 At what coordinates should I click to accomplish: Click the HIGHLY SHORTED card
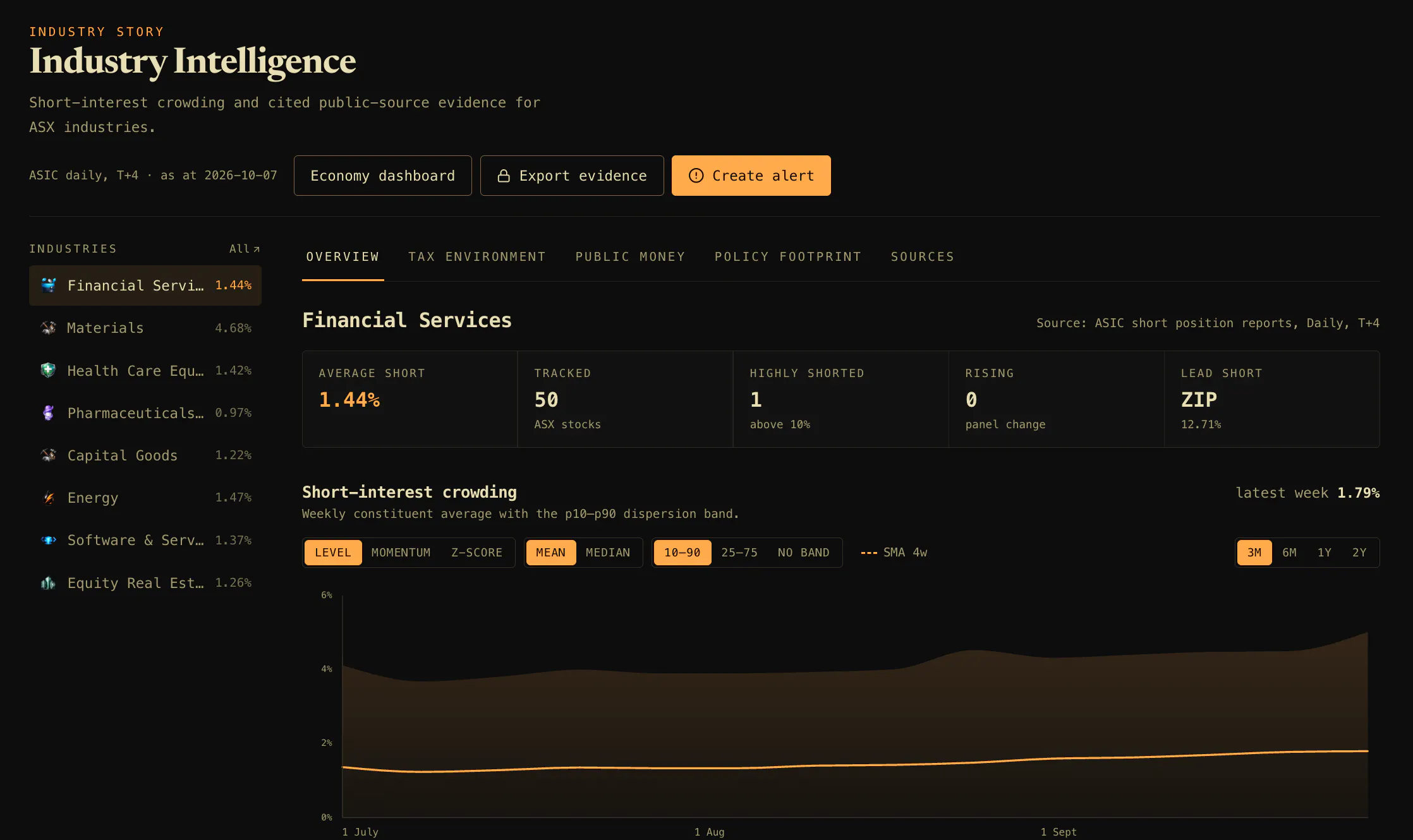pyautogui.click(x=840, y=399)
